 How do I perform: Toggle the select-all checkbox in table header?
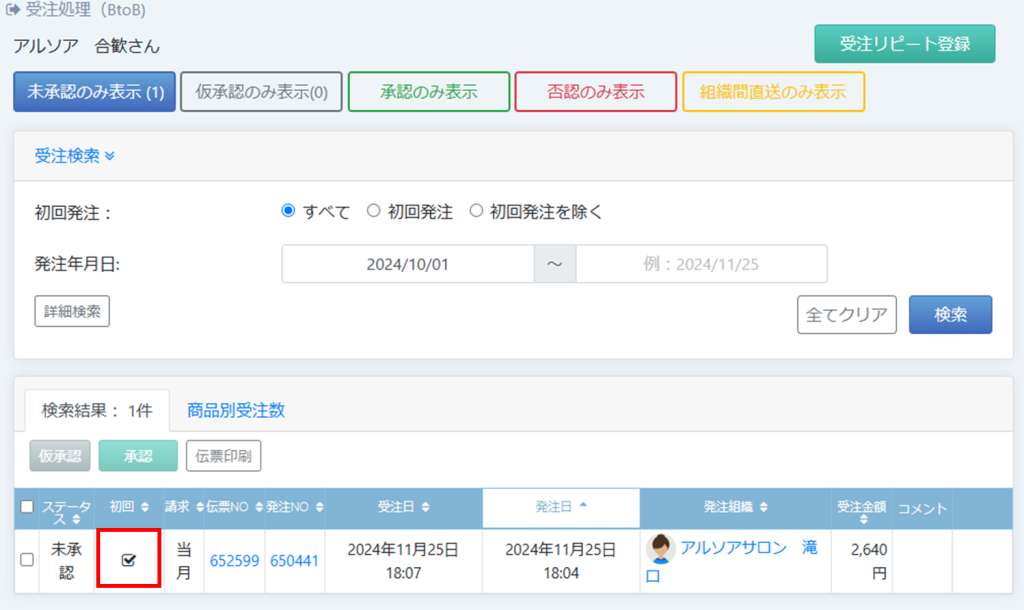point(27,507)
